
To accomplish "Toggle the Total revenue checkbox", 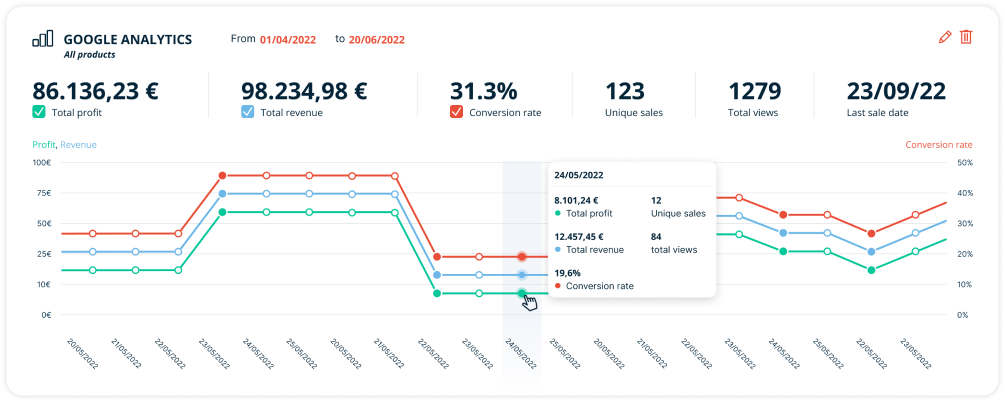I will point(248,113).
